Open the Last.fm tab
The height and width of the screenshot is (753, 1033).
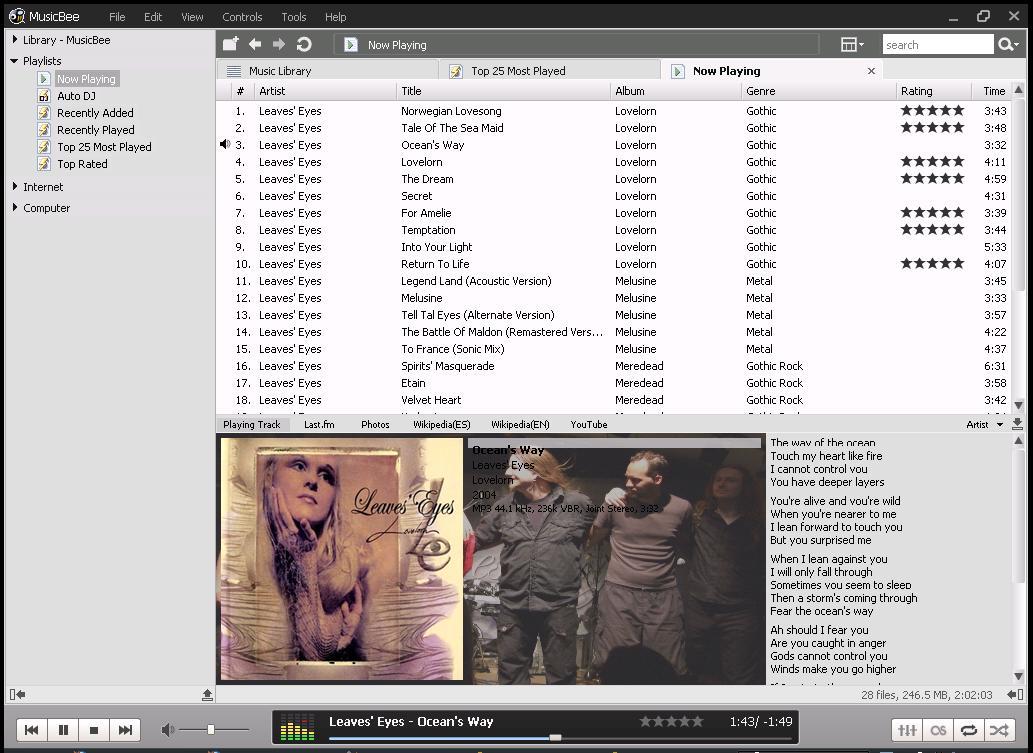319,424
